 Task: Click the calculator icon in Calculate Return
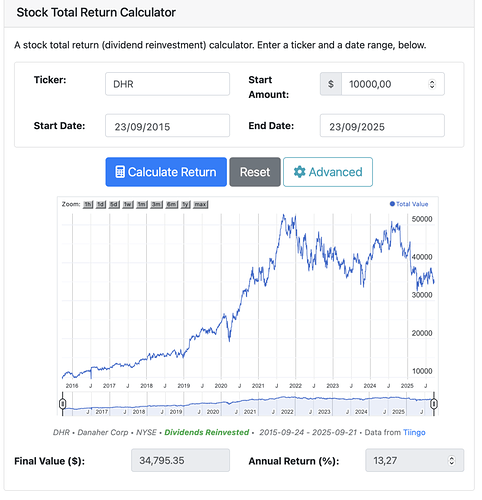(120, 172)
